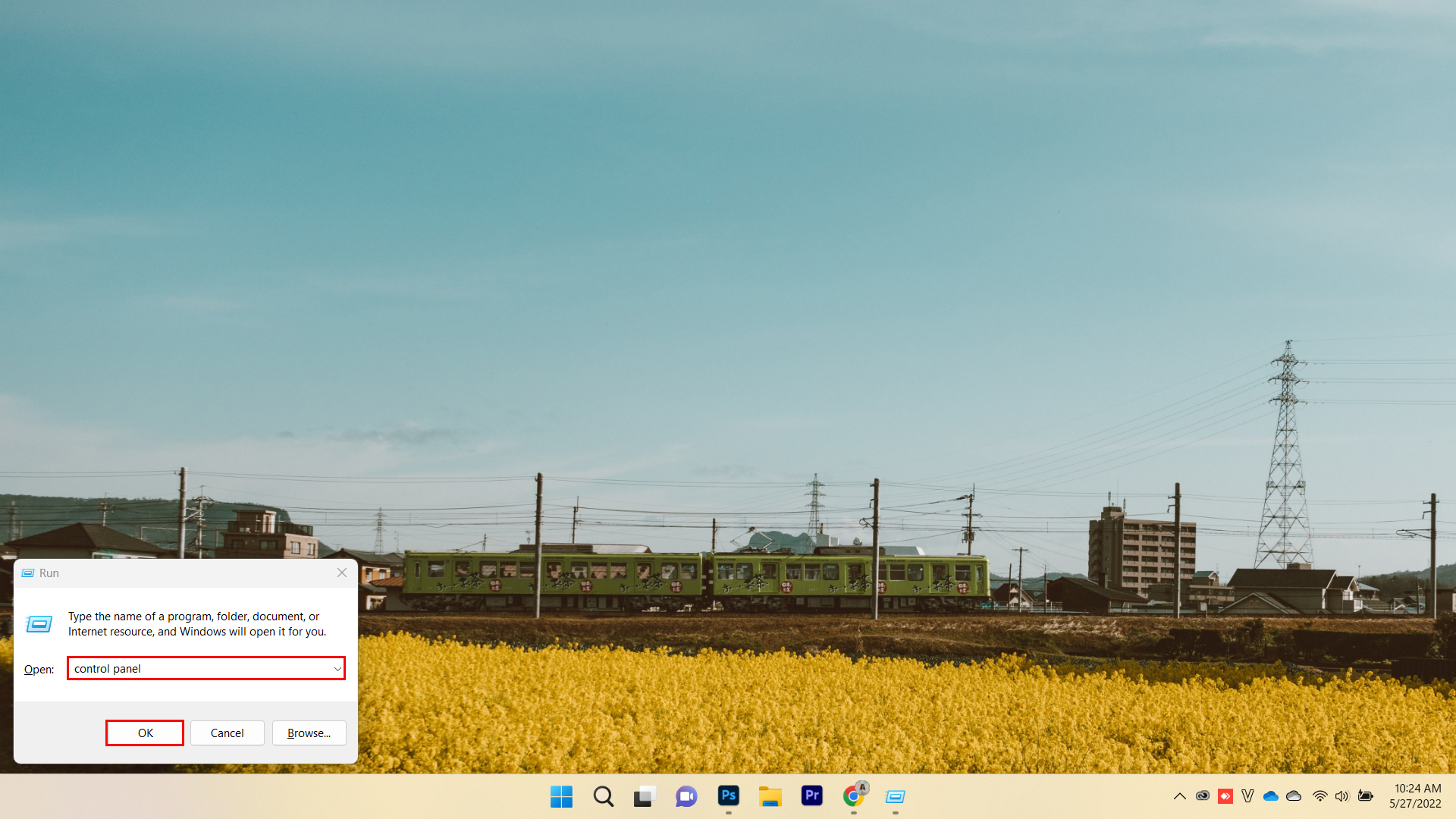Open the Browse... file picker
Viewport: 1456px width, 819px height.
pos(309,733)
